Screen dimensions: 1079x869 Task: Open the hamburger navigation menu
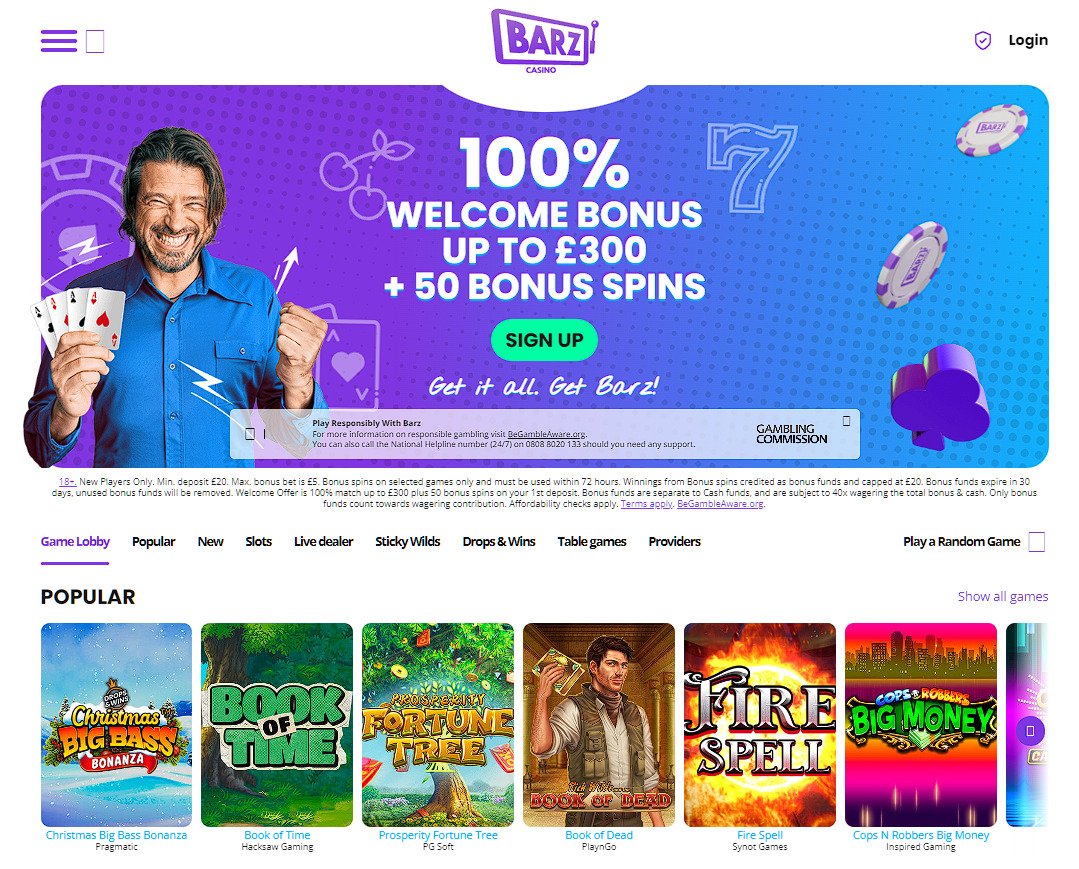click(x=58, y=41)
